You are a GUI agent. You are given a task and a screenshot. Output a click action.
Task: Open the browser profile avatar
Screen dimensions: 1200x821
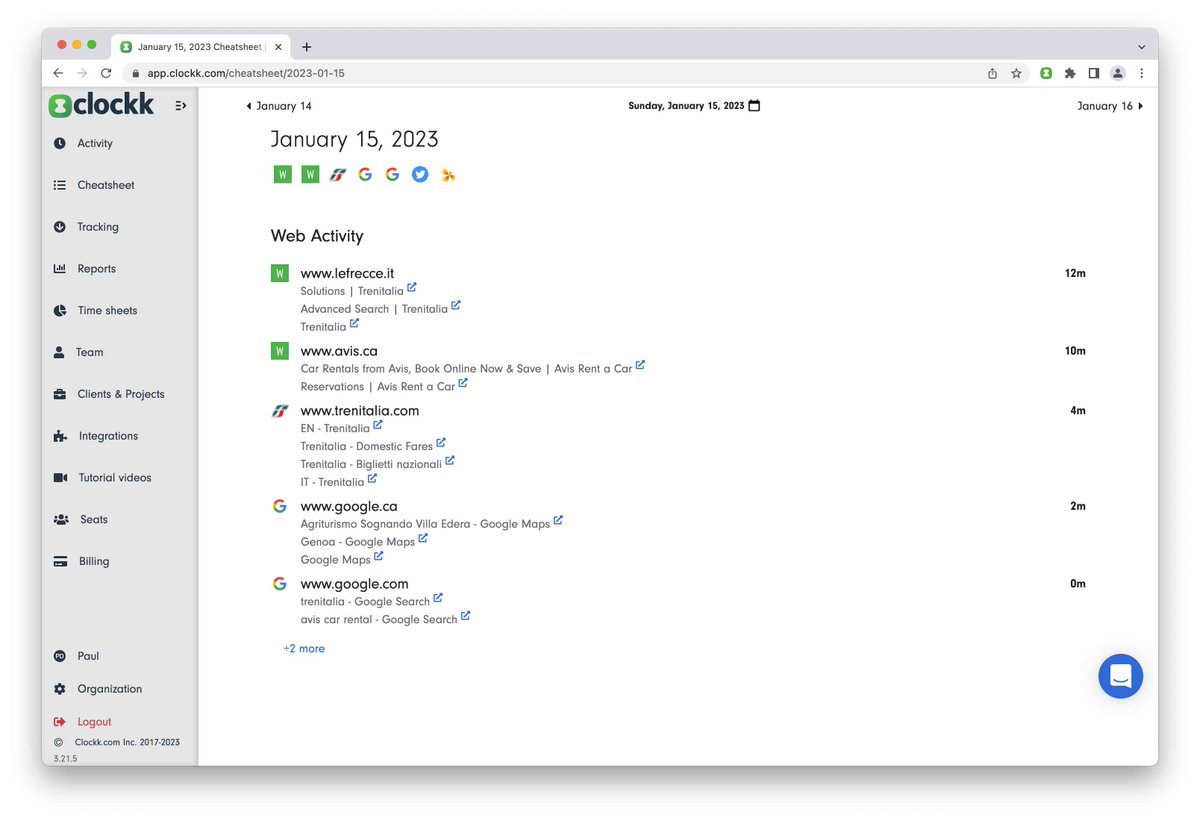1118,73
